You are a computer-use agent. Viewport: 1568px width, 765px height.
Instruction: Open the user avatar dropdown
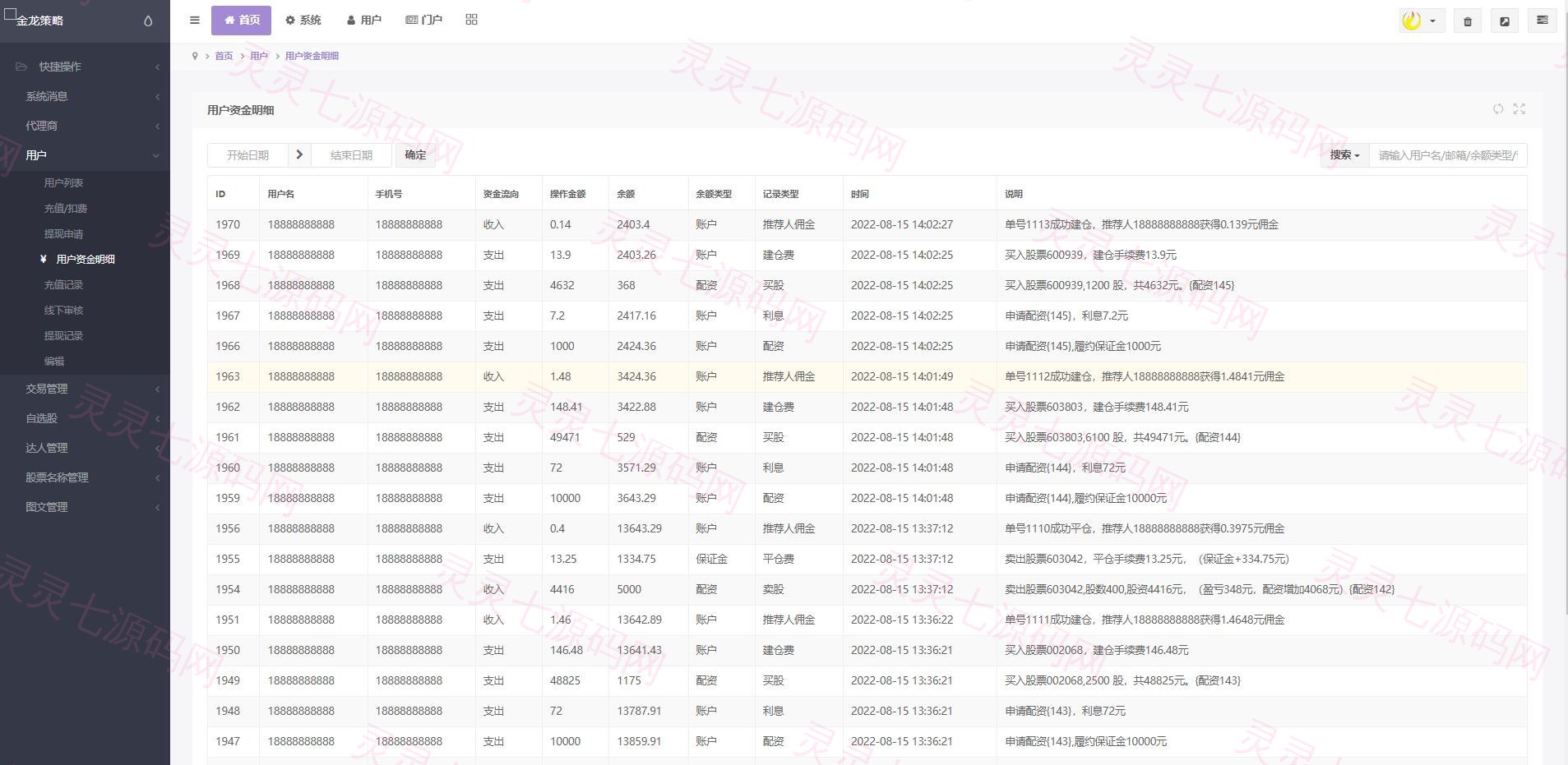[1422, 21]
